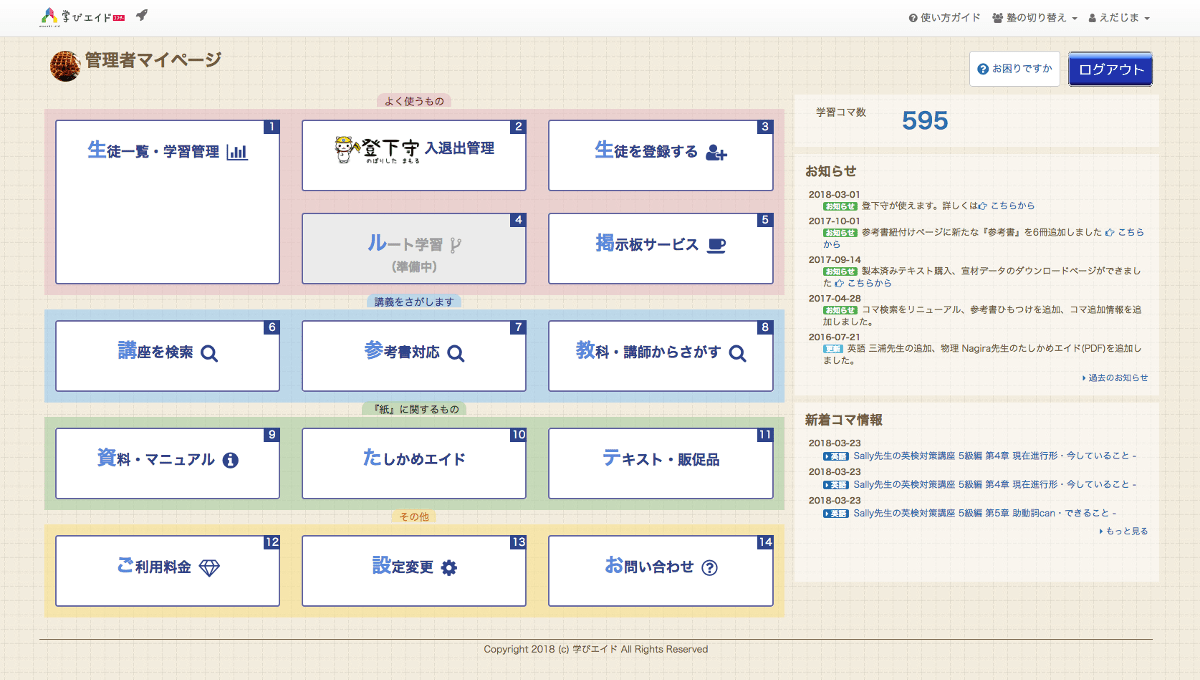Viewport: 1200px width, 680px height.
Task: Click もっと見る under 新着コマ情報
Action: pos(1123,531)
